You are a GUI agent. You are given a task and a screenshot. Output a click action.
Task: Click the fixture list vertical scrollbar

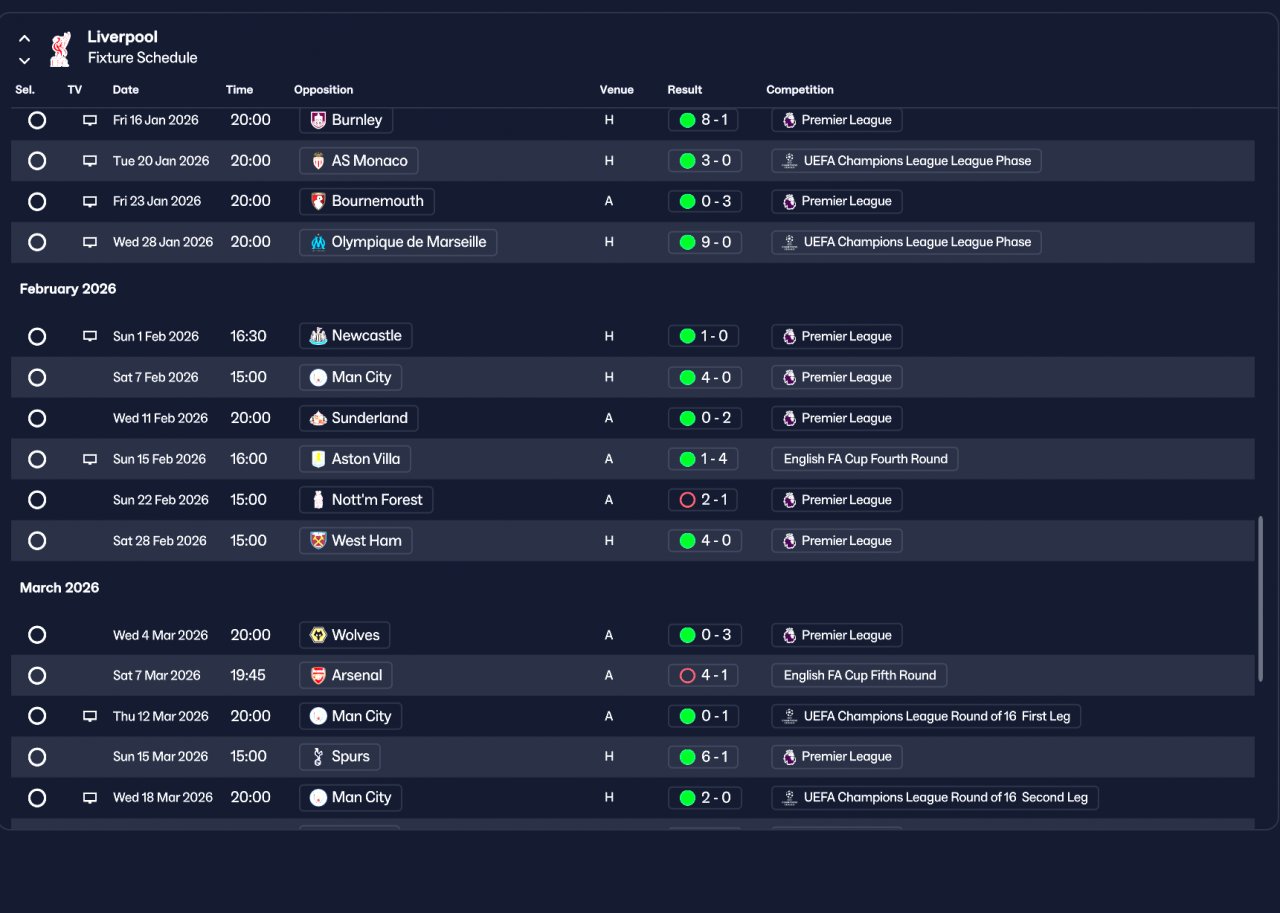pyautogui.click(x=1260, y=599)
